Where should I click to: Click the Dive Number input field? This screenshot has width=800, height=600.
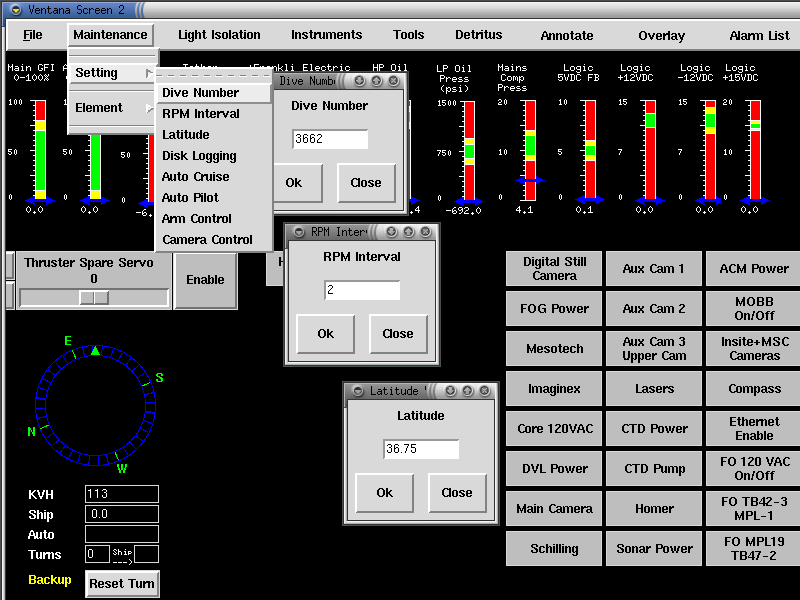(330, 139)
